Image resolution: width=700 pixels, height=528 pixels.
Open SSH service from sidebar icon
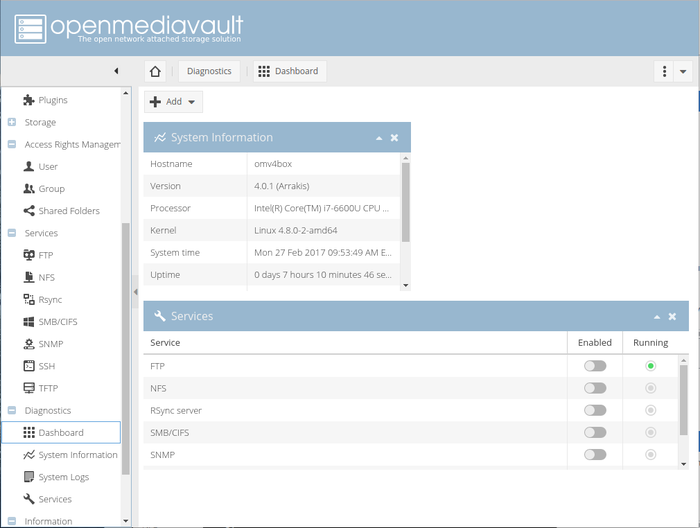[29, 366]
